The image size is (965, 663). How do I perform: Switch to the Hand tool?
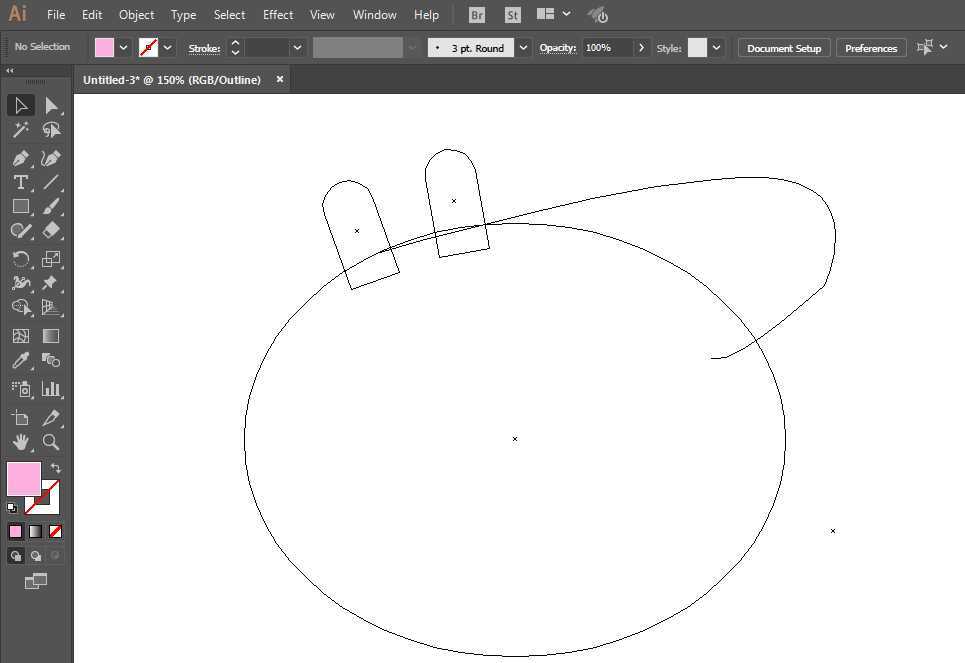click(20, 442)
